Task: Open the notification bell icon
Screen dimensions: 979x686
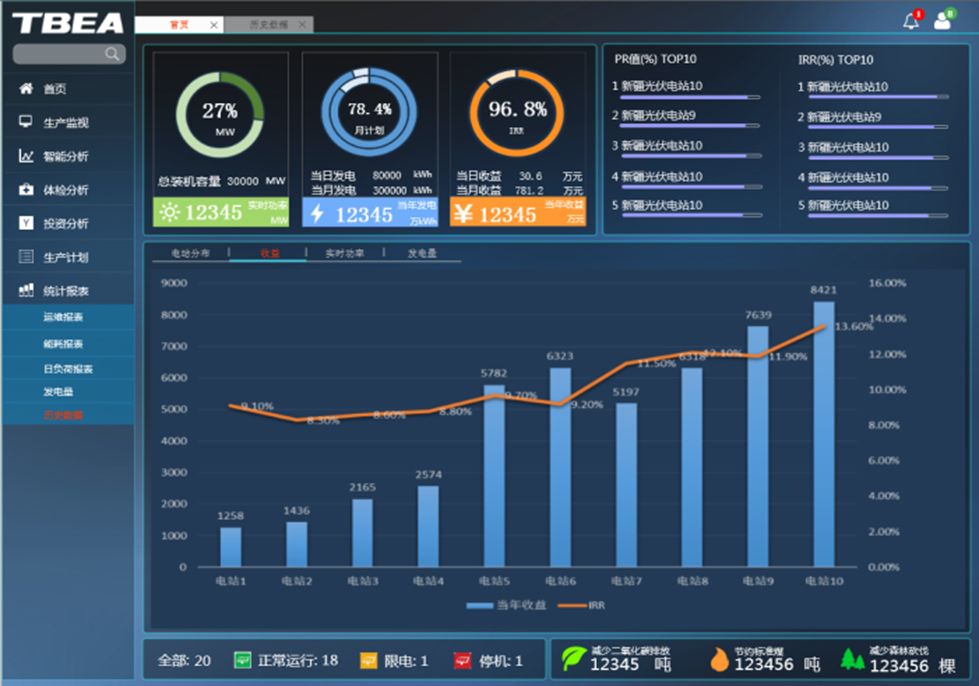Action: coord(910,22)
